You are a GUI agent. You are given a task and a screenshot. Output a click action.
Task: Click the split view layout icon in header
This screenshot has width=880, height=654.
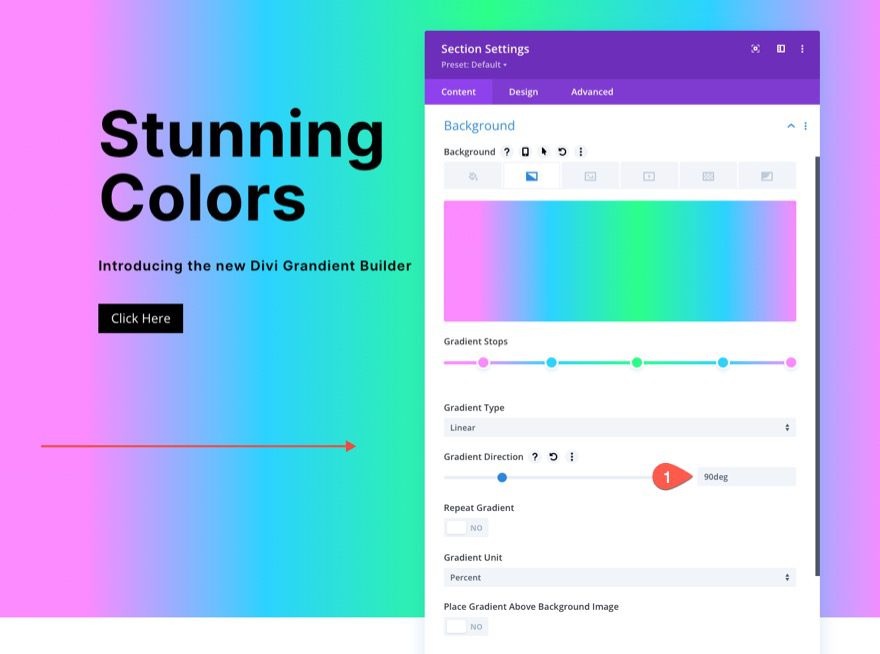781,49
